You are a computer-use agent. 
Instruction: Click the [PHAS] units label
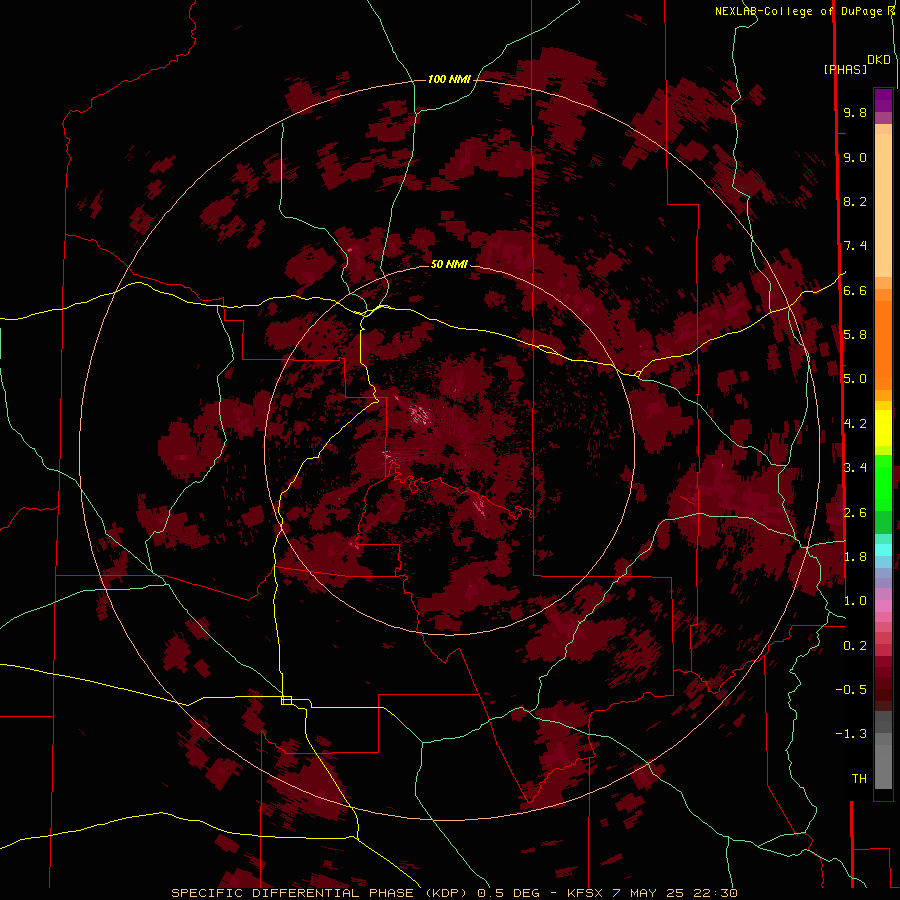(845, 69)
